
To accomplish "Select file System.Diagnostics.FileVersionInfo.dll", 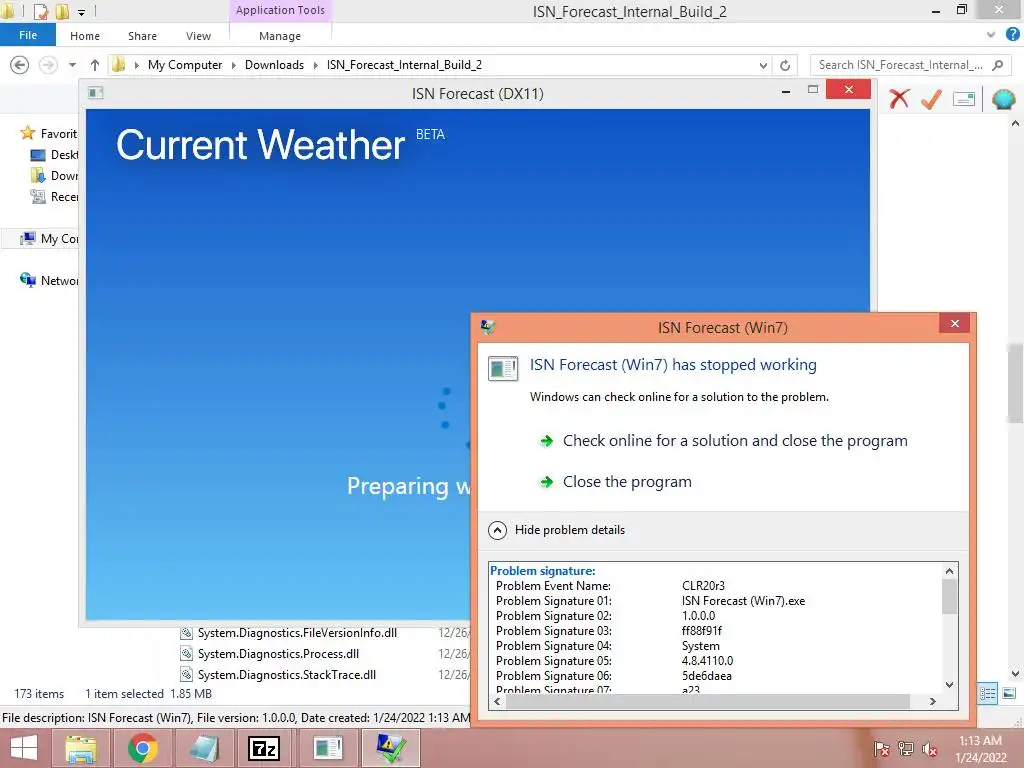I will point(297,633).
